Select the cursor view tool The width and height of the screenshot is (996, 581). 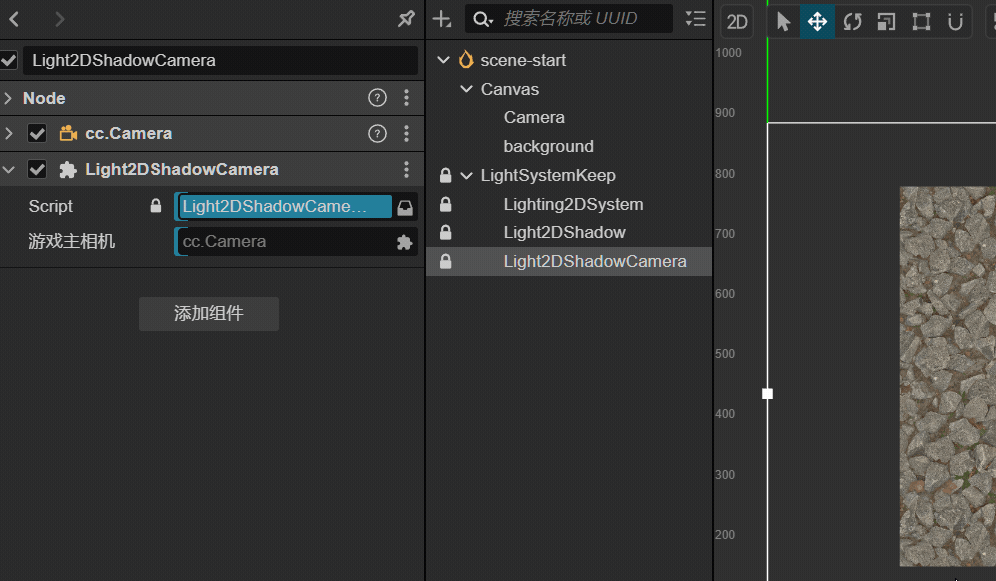coord(783,22)
